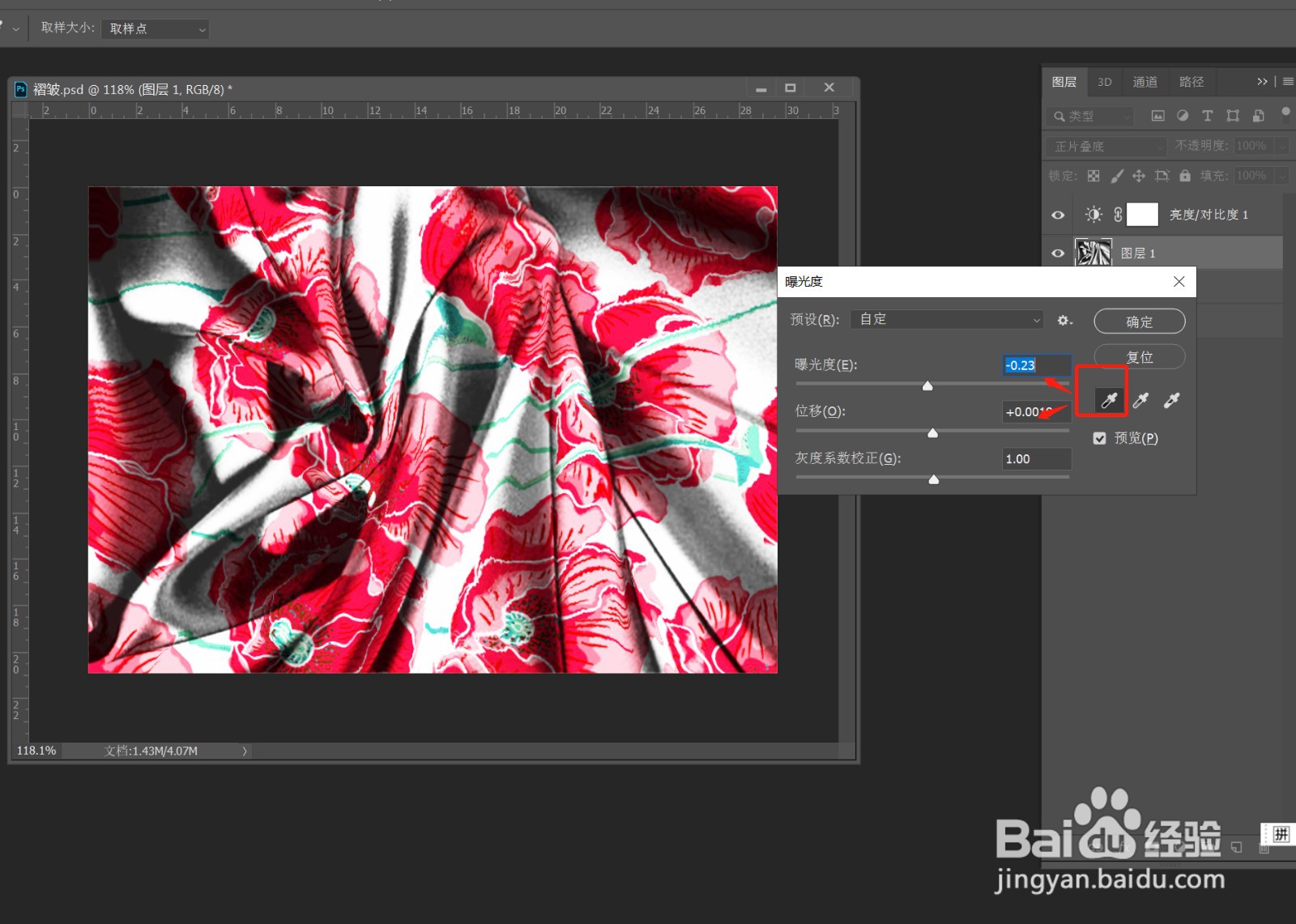Filter layers by text layer type

(x=1208, y=116)
